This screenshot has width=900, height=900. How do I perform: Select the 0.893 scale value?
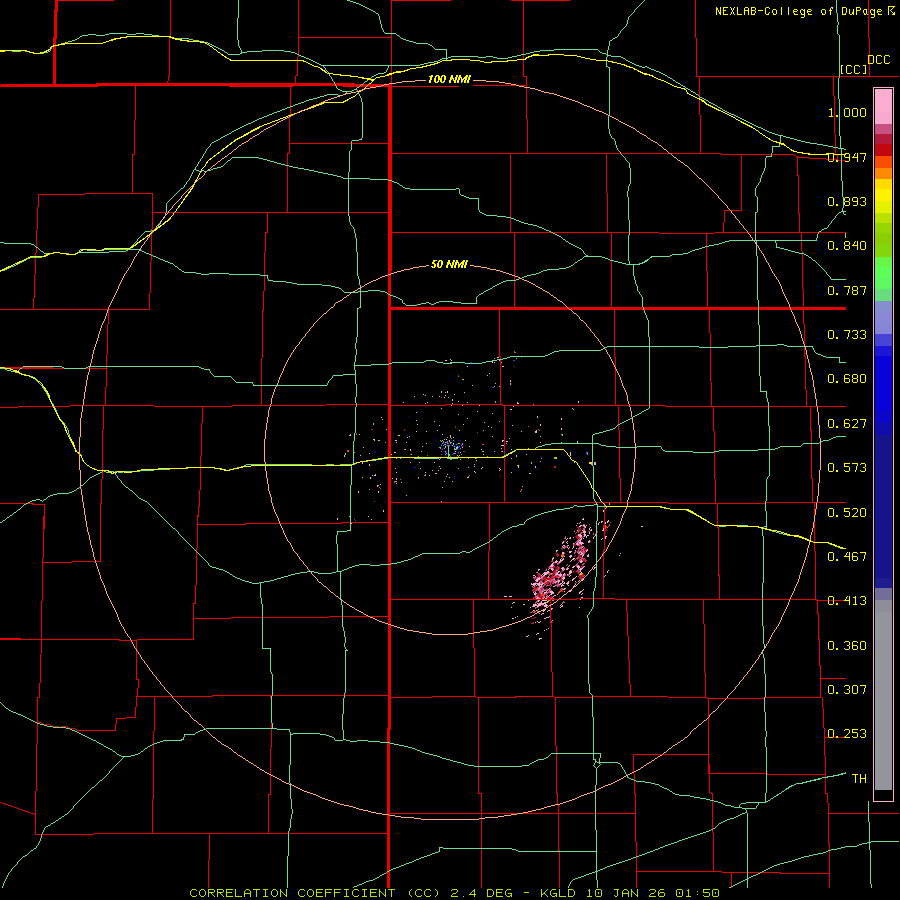[847, 201]
